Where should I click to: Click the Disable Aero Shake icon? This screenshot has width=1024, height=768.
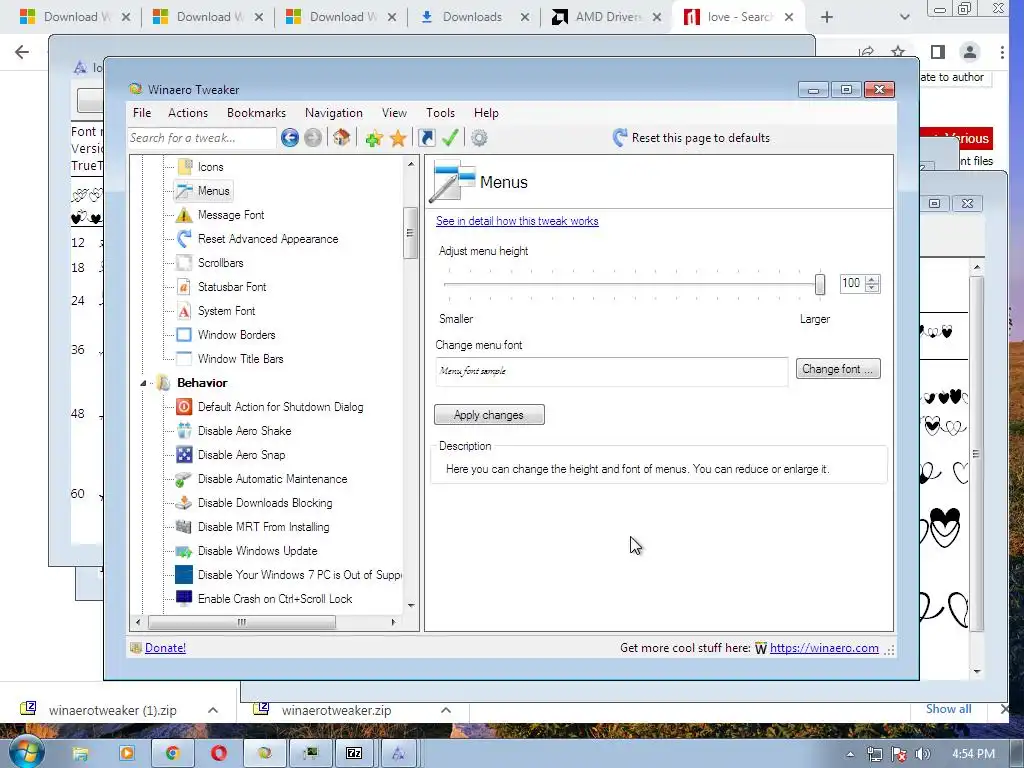[x=184, y=431]
